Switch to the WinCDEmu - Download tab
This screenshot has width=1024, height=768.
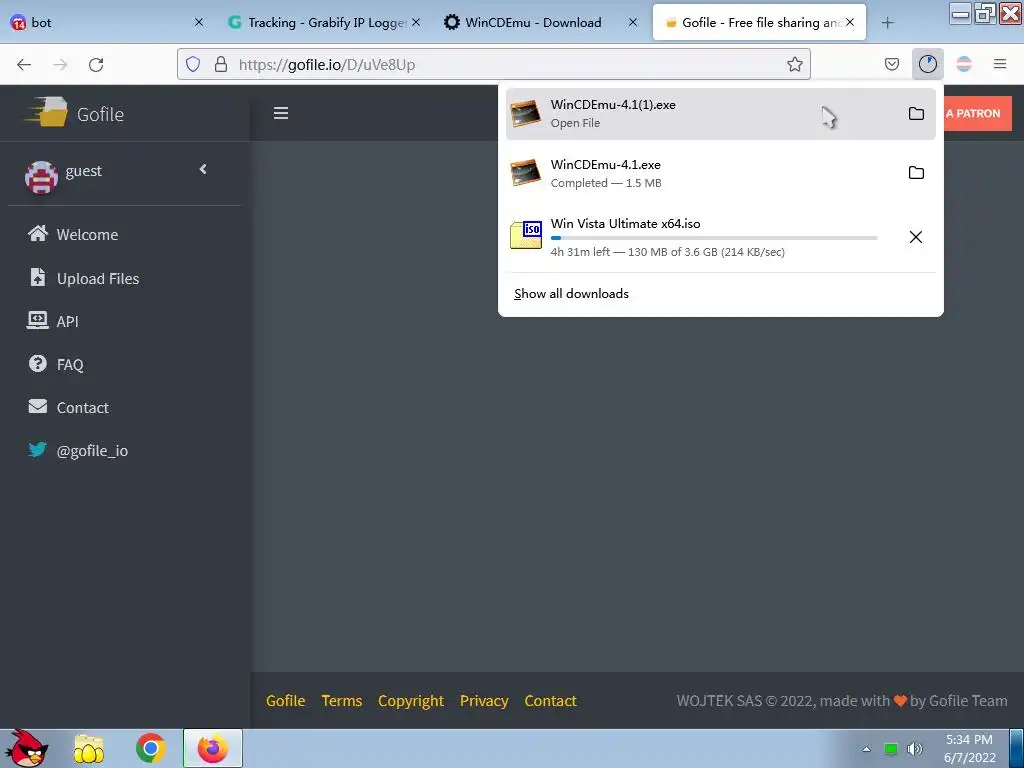pos(540,22)
